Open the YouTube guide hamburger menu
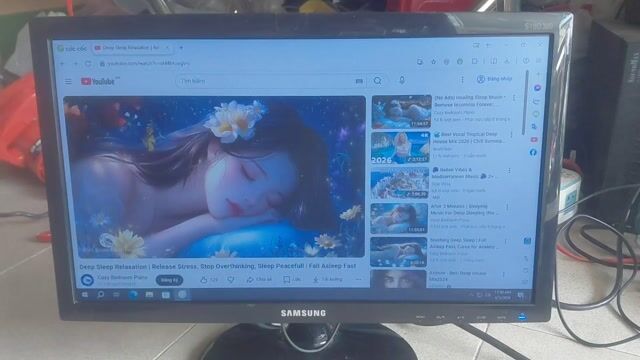Image resolution: width=640 pixels, height=360 pixels. coord(68,82)
